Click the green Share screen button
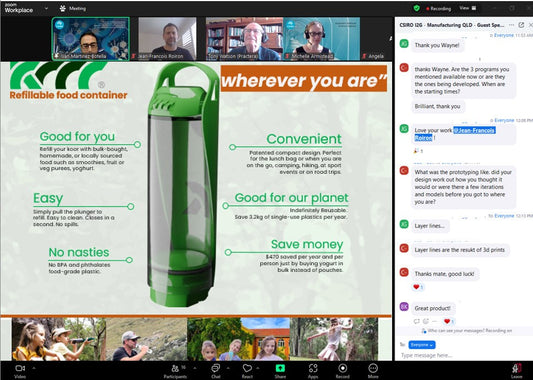This screenshot has width=533, height=380. (x=280, y=370)
